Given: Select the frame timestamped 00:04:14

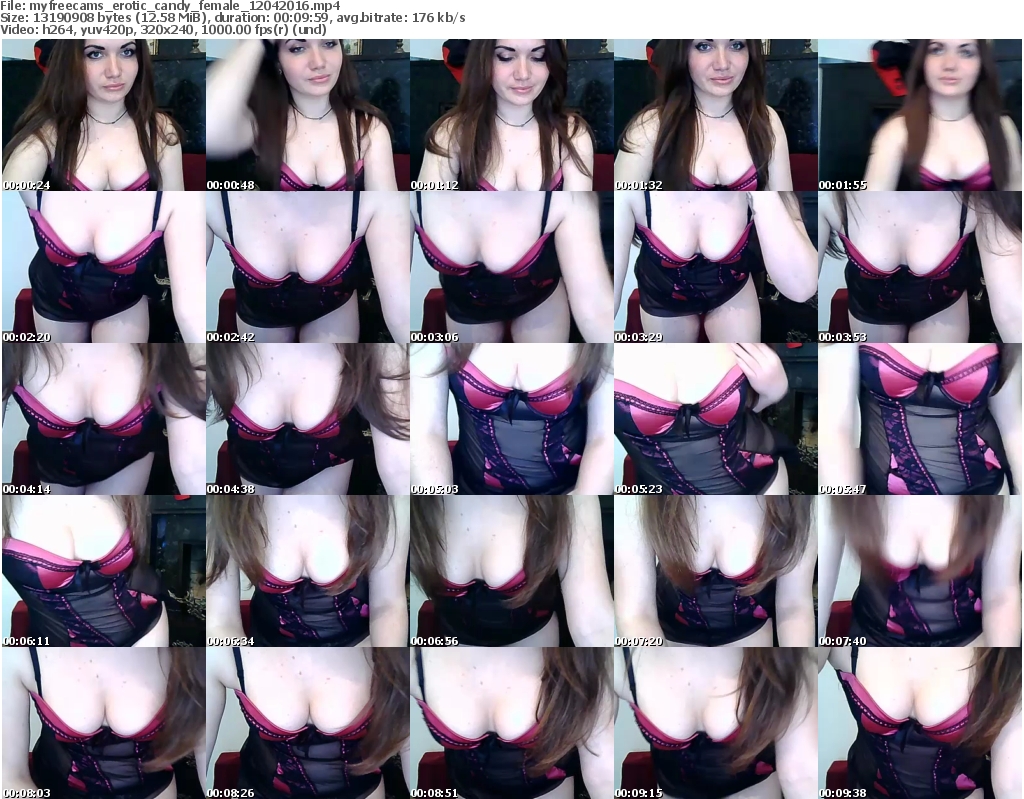Looking at the screenshot, I should pyautogui.click(x=103, y=419).
